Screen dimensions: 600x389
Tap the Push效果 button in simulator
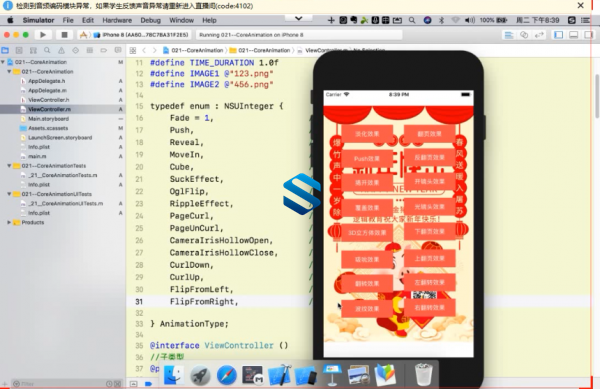[367, 158]
